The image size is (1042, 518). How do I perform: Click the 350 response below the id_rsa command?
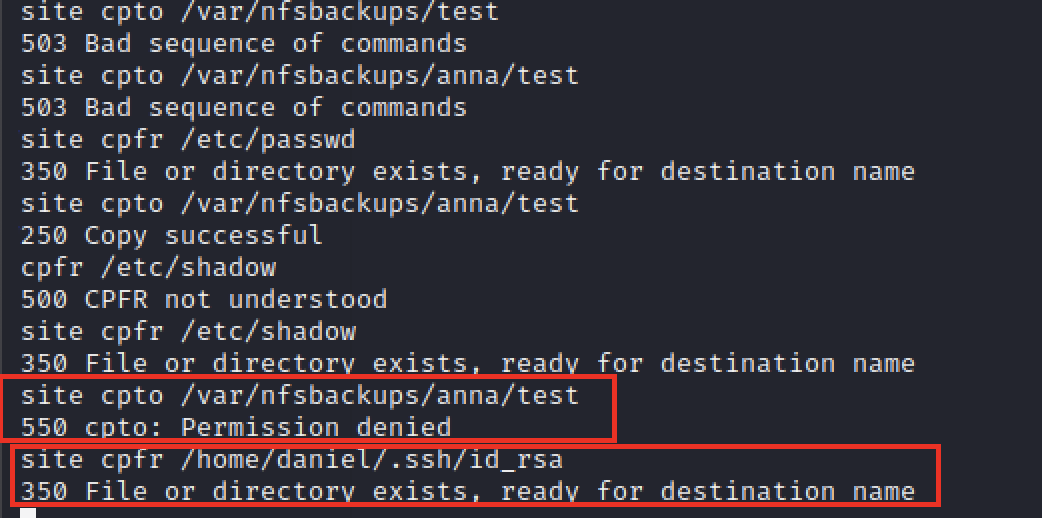coord(467,491)
